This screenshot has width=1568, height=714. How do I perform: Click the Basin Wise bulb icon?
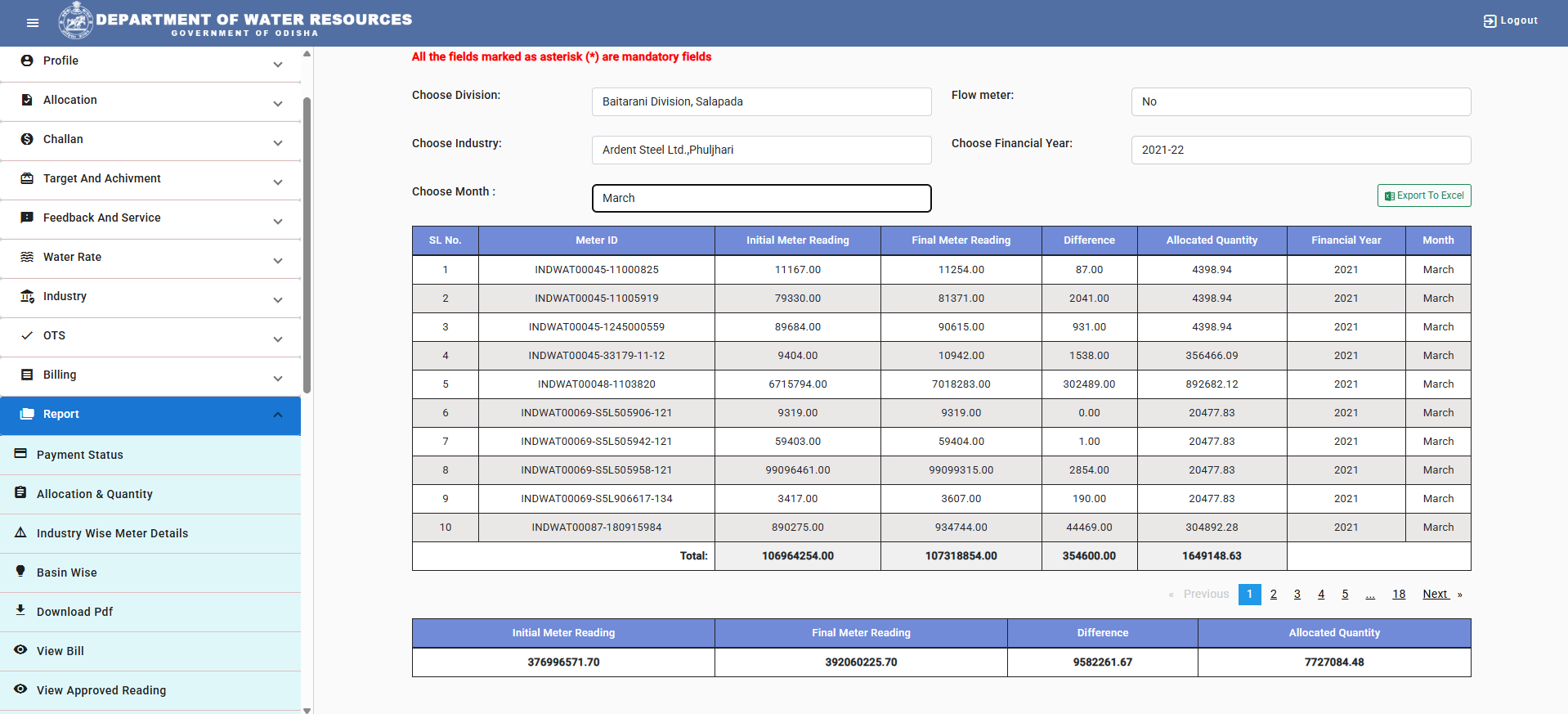click(x=20, y=571)
